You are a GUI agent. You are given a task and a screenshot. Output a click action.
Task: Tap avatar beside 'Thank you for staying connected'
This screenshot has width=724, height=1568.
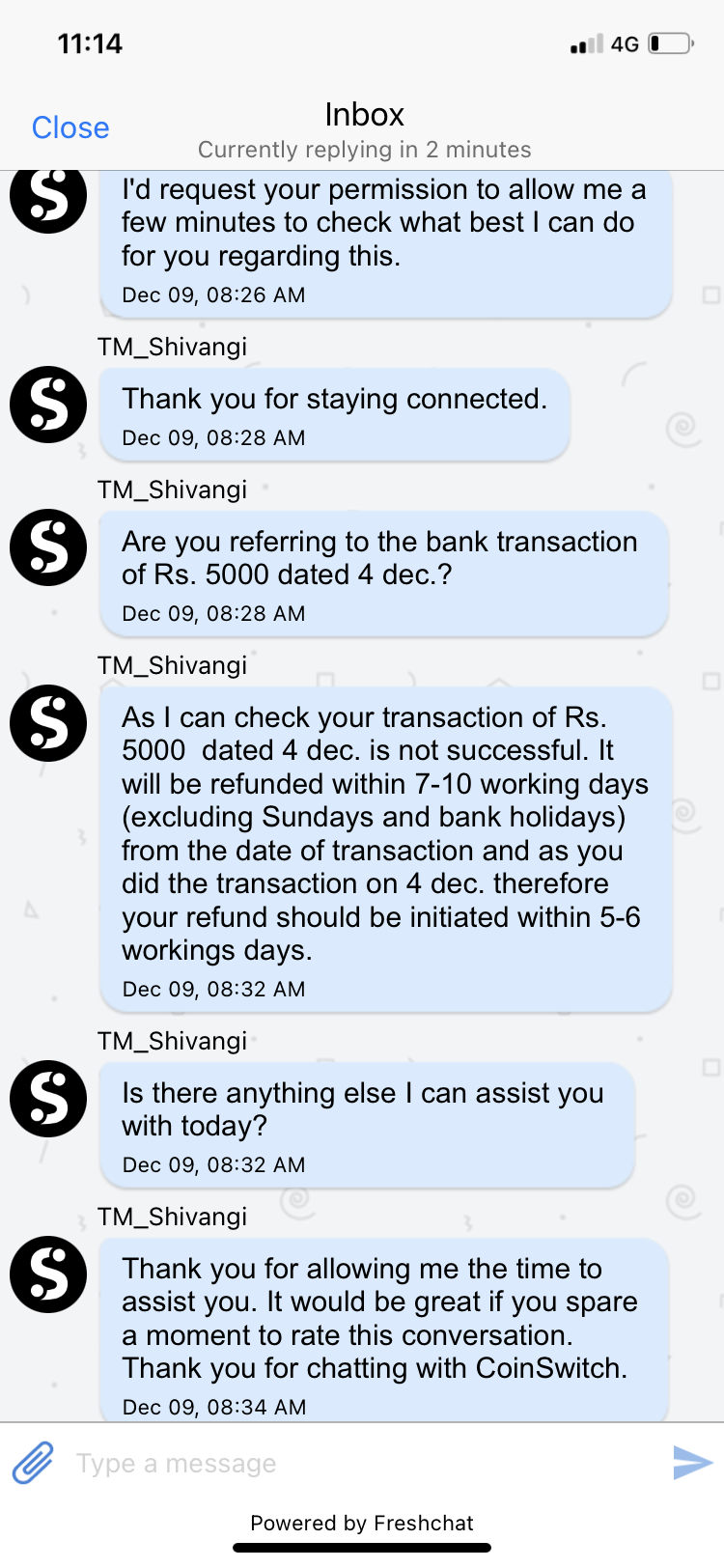48,405
